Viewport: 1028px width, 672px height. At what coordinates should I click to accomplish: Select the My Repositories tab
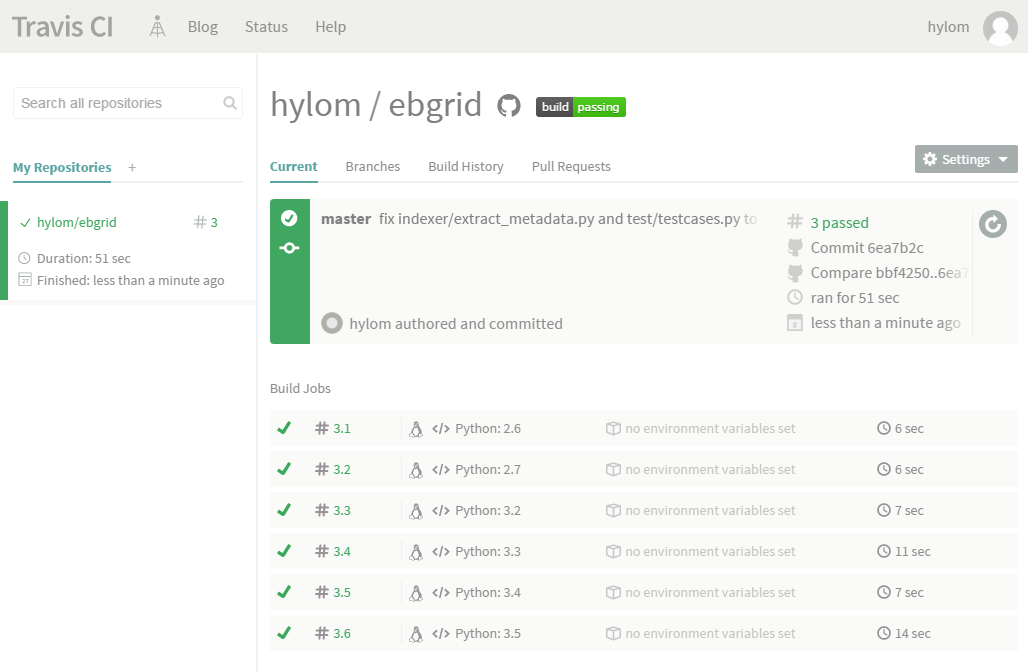tap(62, 167)
